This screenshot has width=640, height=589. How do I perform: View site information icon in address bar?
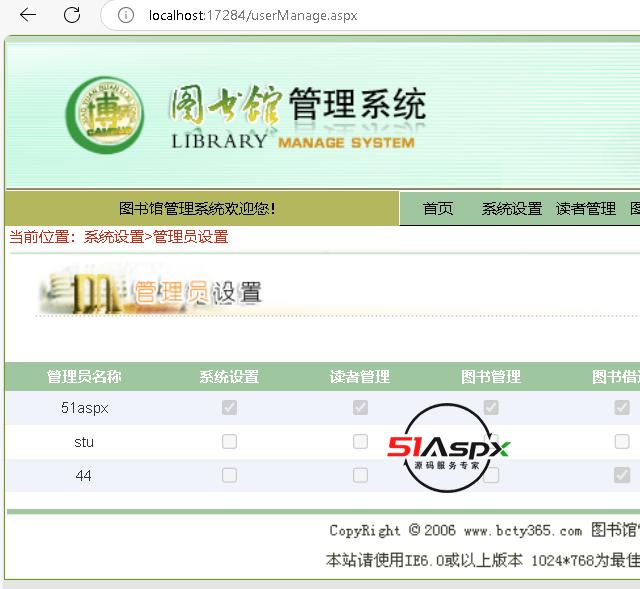[x=125, y=16]
